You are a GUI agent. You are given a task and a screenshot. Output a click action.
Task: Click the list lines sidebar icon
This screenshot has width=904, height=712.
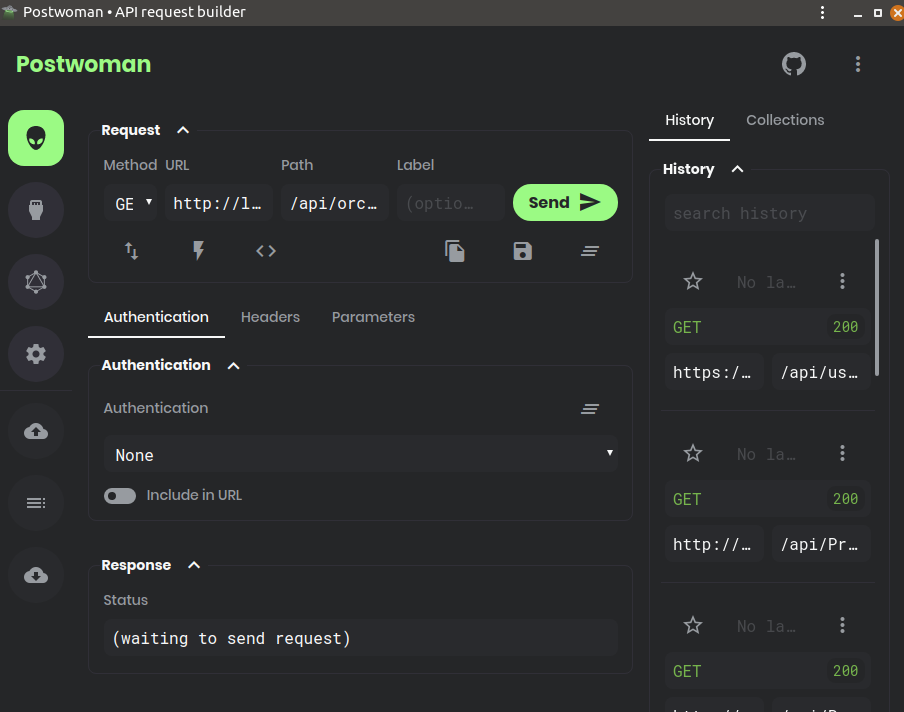pyautogui.click(x=36, y=503)
